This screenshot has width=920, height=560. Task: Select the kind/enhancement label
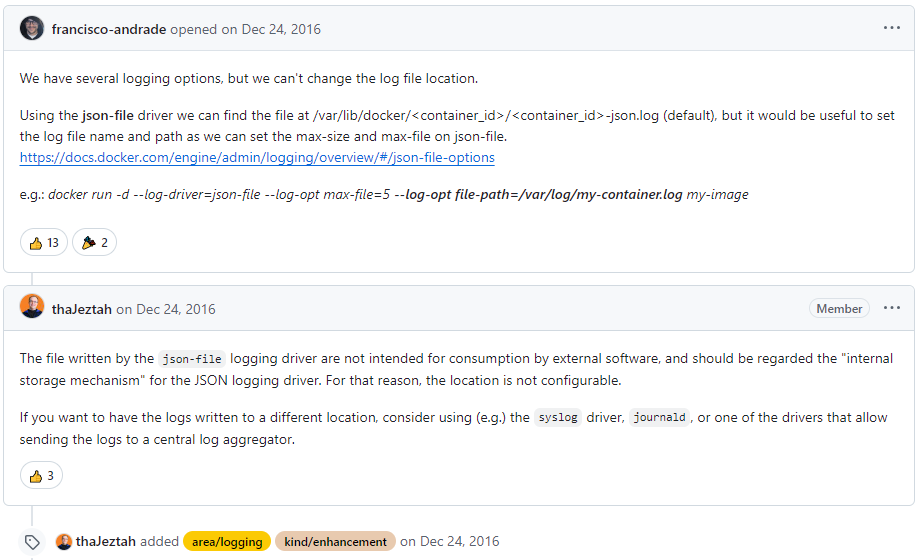point(335,542)
